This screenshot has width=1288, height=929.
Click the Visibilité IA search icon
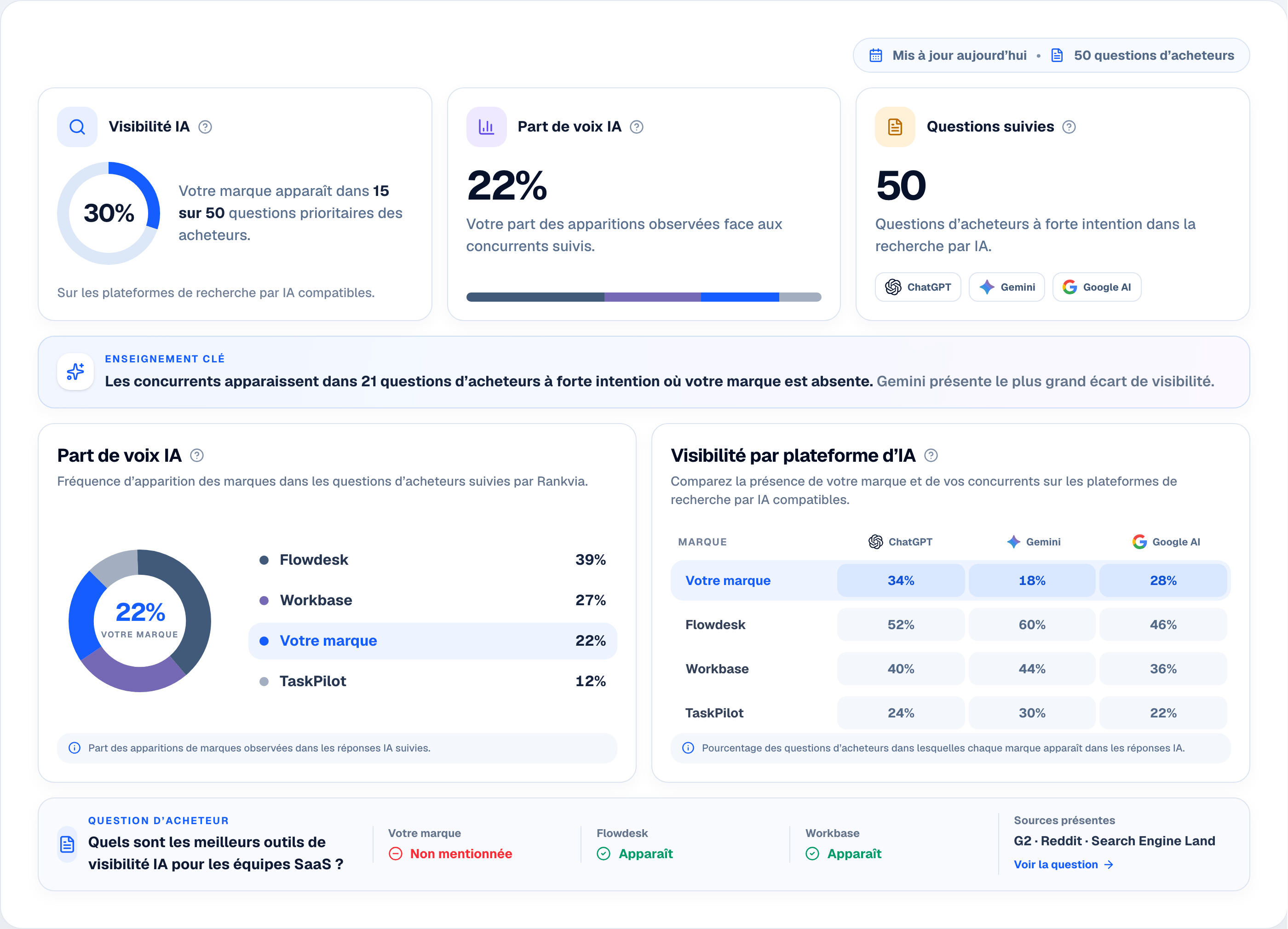tap(77, 126)
